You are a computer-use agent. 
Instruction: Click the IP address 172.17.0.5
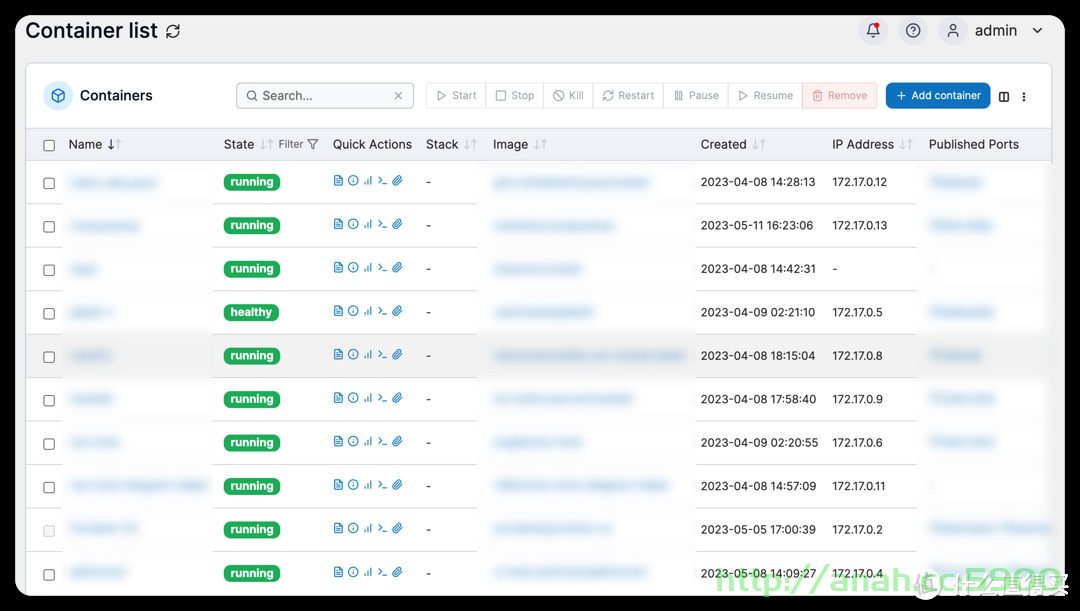[x=857, y=312]
